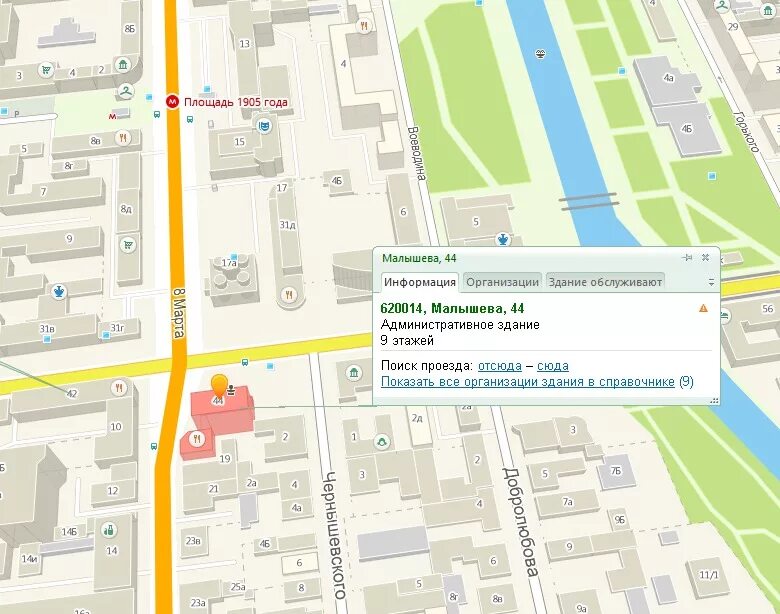The width and height of the screenshot is (780, 614).
Task: Click the stamp icon next to building 44
Action: pyautogui.click(x=231, y=392)
